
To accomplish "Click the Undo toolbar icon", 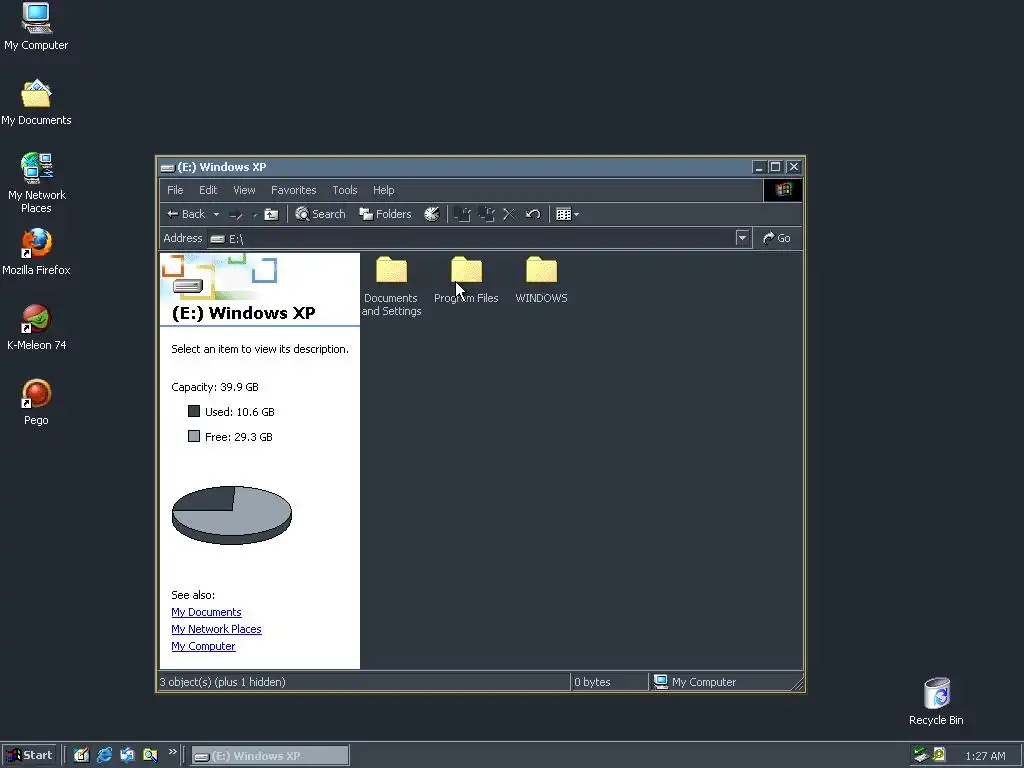I will click(533, 214).
